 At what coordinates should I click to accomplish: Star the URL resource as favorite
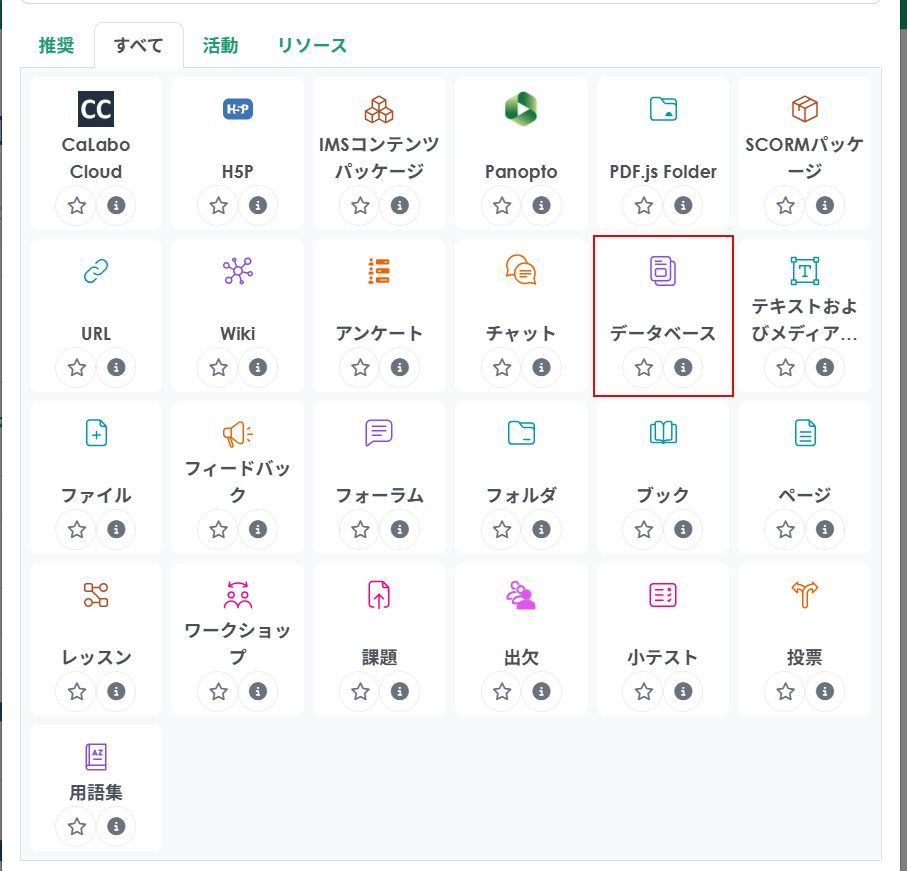(x=77, y=368)
